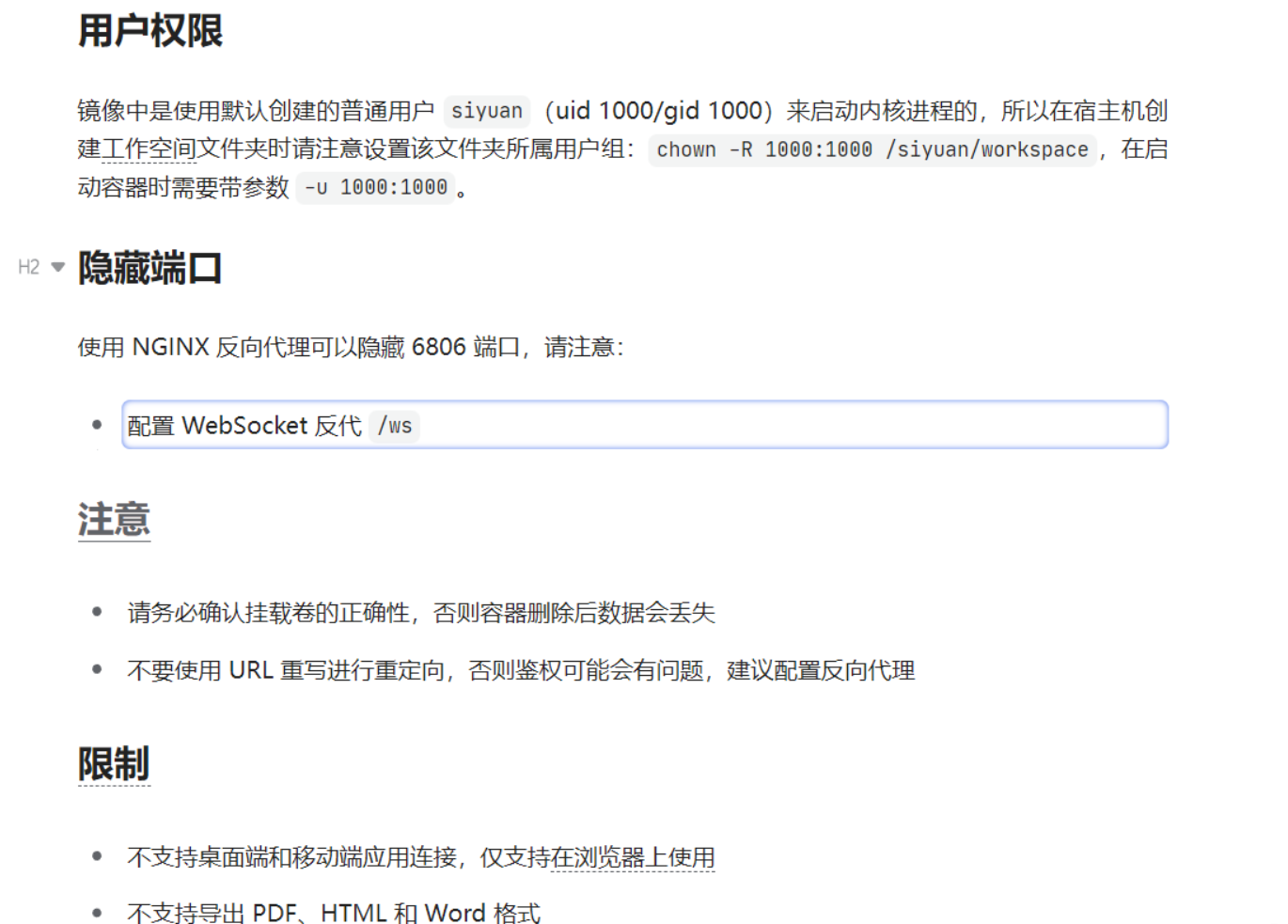The width and height of the screenshot is (1288, 924).
Task: Click the paragraph 使用 NGINX 反向代理可以隐藏 6806 端口
Action: coord(351,347)
